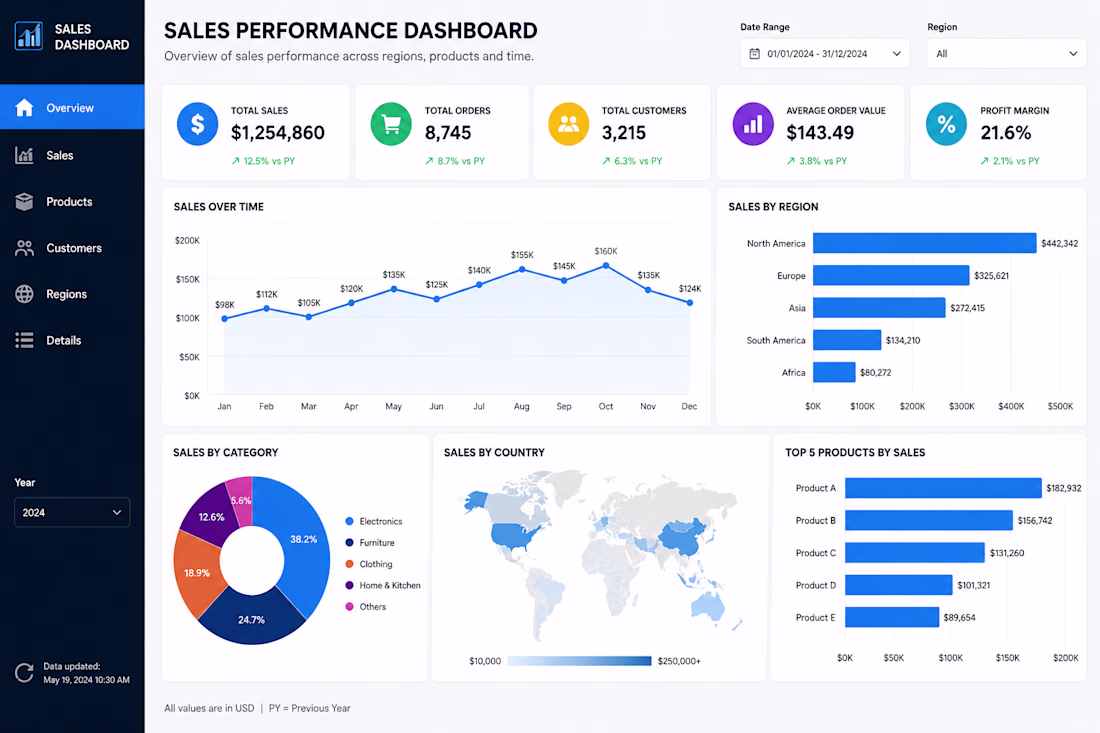Click the Product B sales bar
The height and width of the screenshot is (733, 1100).
[929, 520]
